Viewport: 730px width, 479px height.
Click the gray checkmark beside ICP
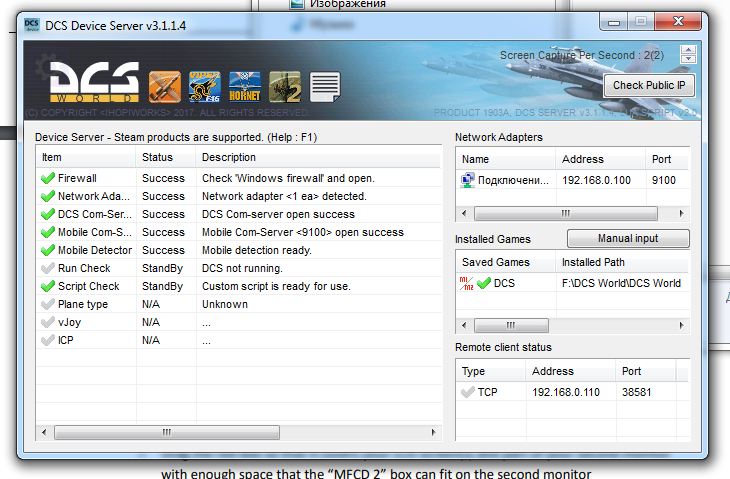[x=48, y=340]
